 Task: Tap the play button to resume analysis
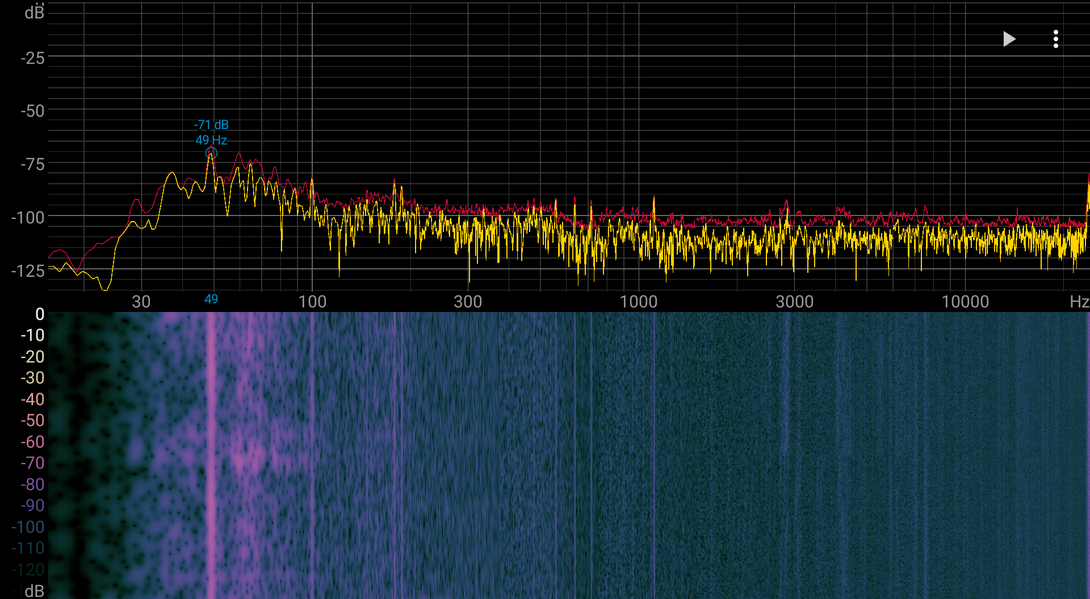1009,39
